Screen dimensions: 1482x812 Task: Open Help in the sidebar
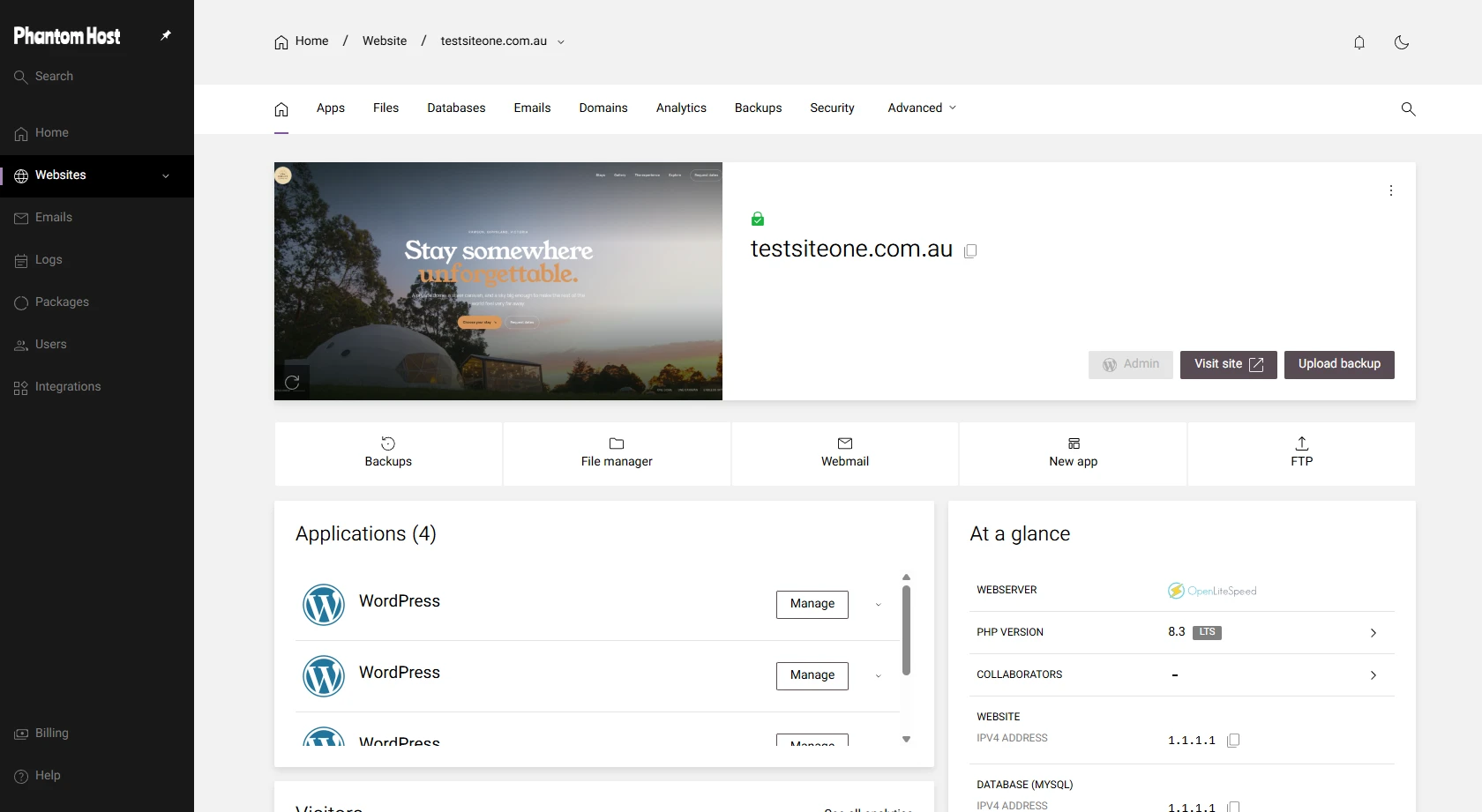pos(97,776)
